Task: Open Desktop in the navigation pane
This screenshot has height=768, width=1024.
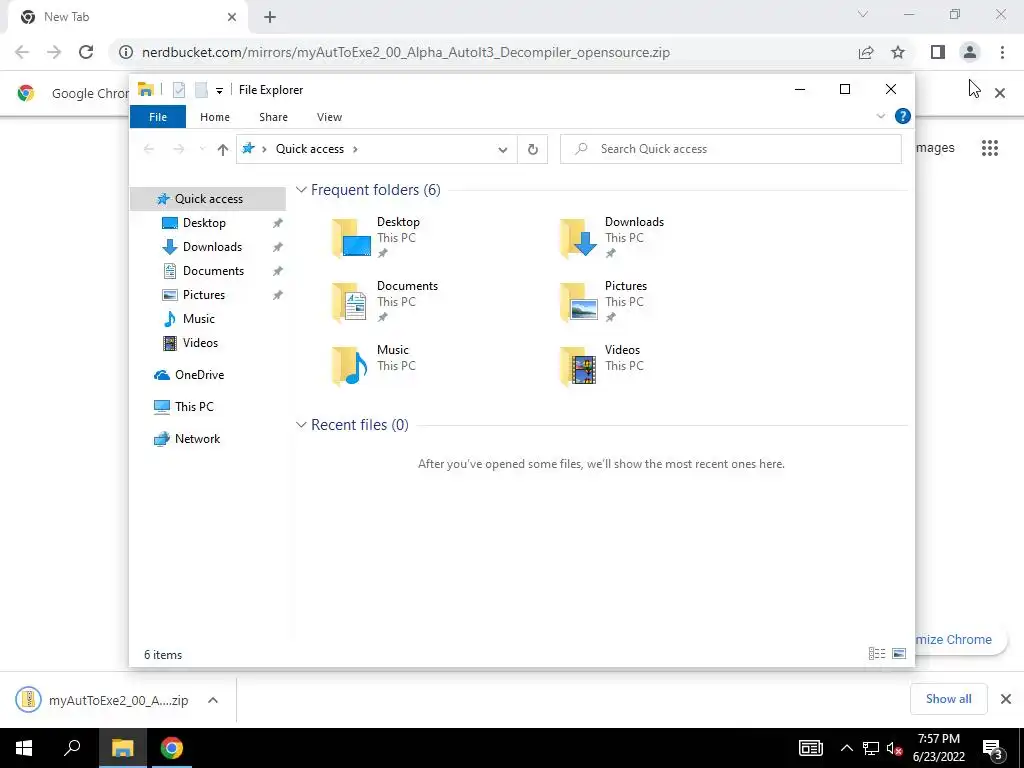Action: (x=204, y=223)
